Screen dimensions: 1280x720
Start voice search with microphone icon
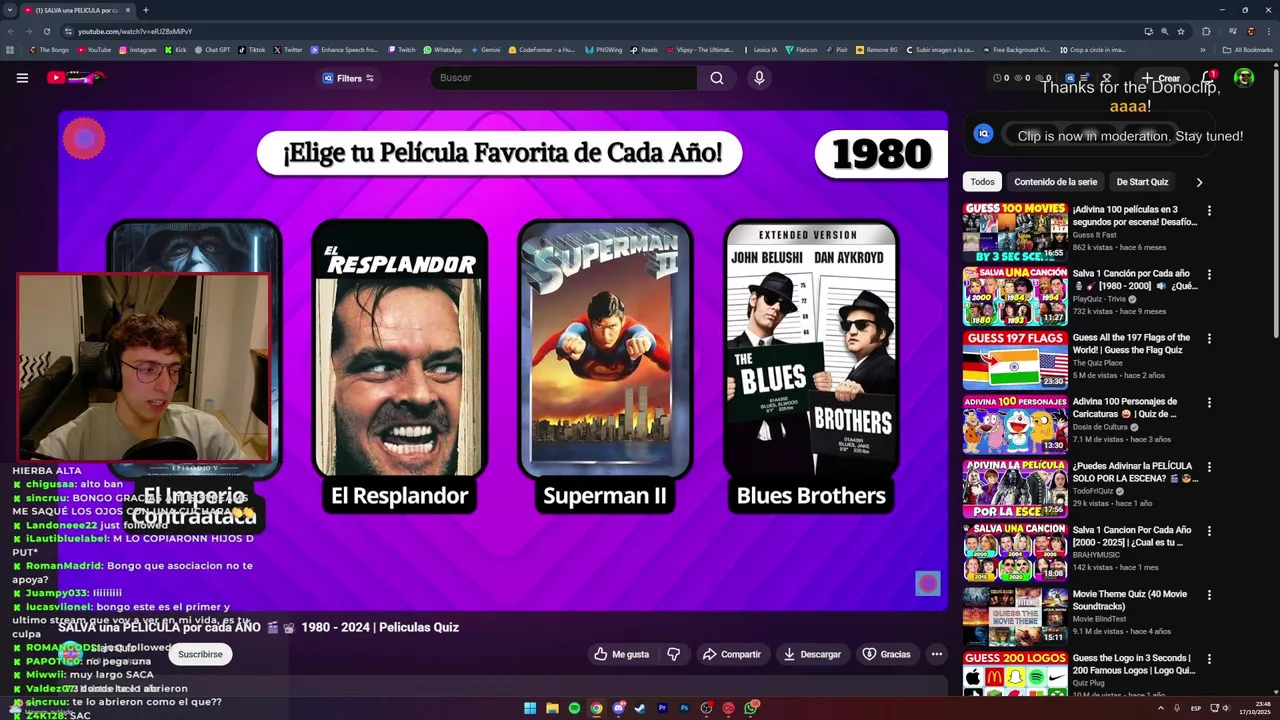pos(759,78)
